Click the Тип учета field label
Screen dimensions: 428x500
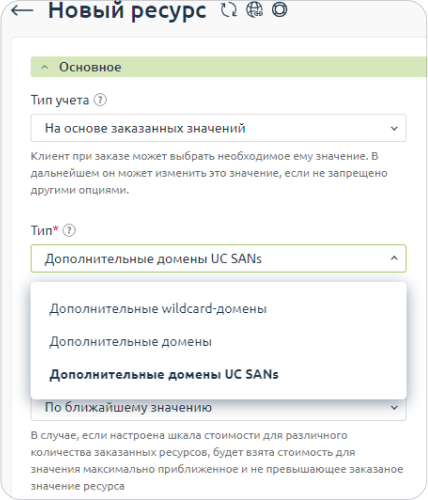click(60, 100)
